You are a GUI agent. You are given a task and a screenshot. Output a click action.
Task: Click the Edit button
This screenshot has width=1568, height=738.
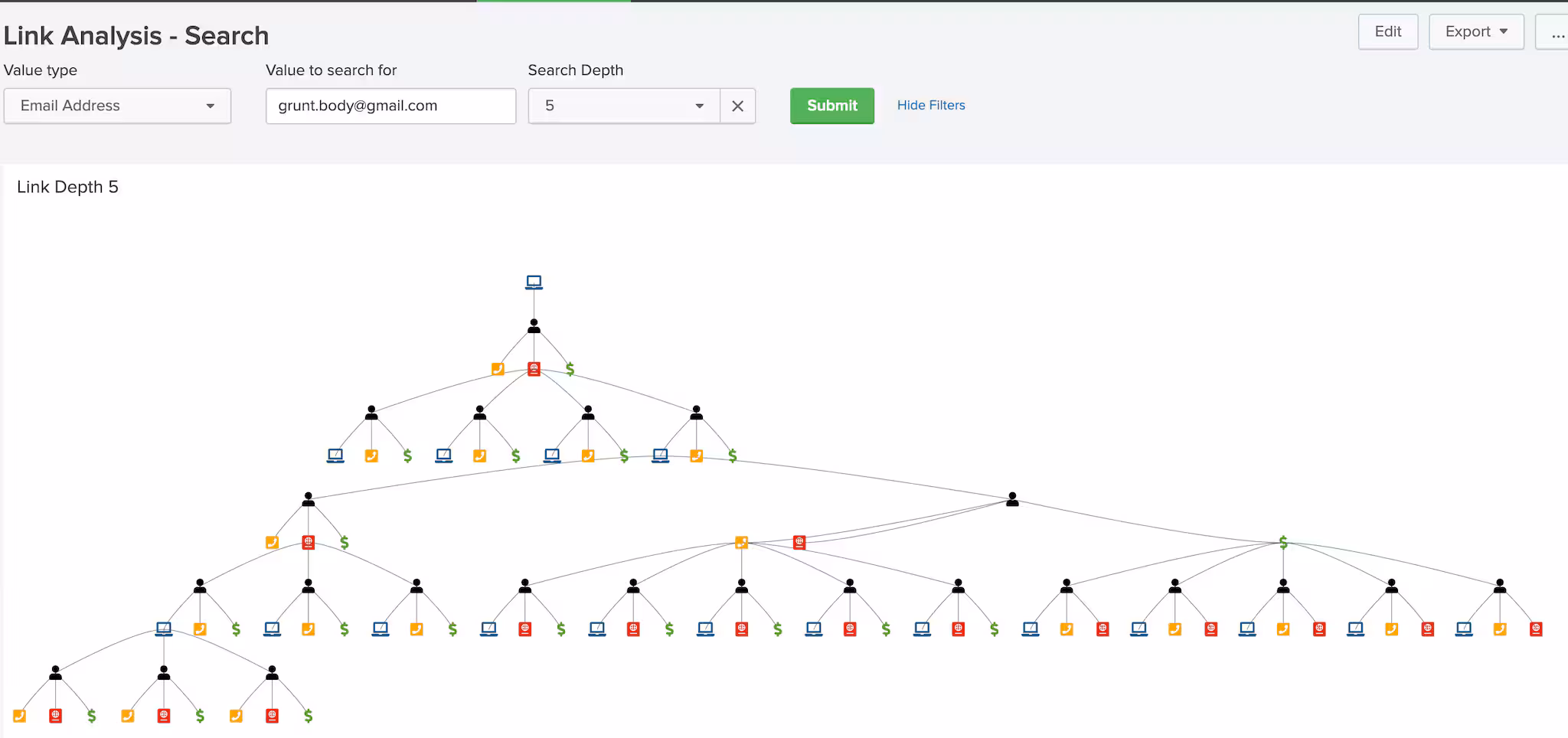click(1387, 32)
